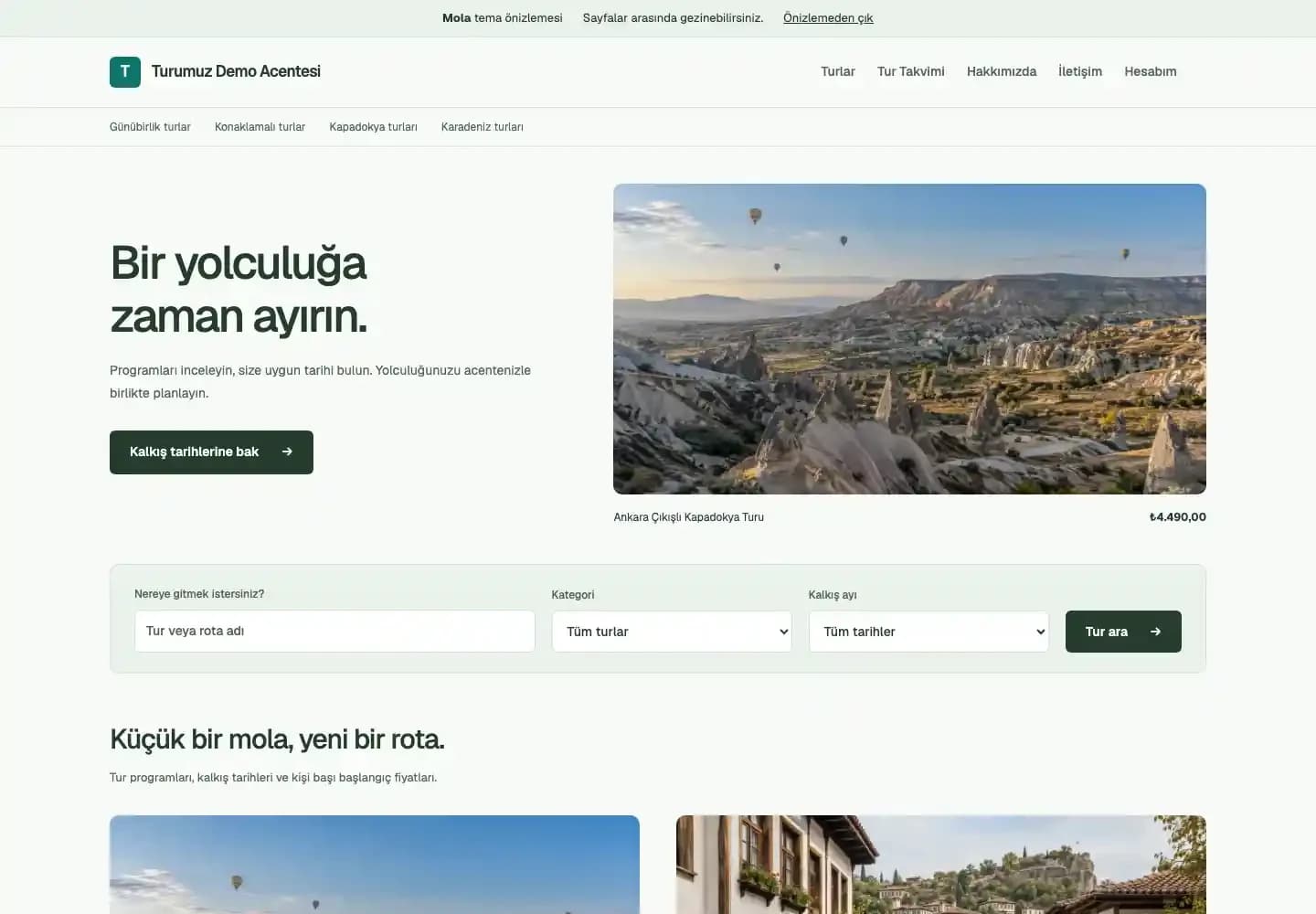The width and height of the screenshot is (1316, 914).
Task: Click the ₺4.490,00 price text
Action: tap(1177, 517)
